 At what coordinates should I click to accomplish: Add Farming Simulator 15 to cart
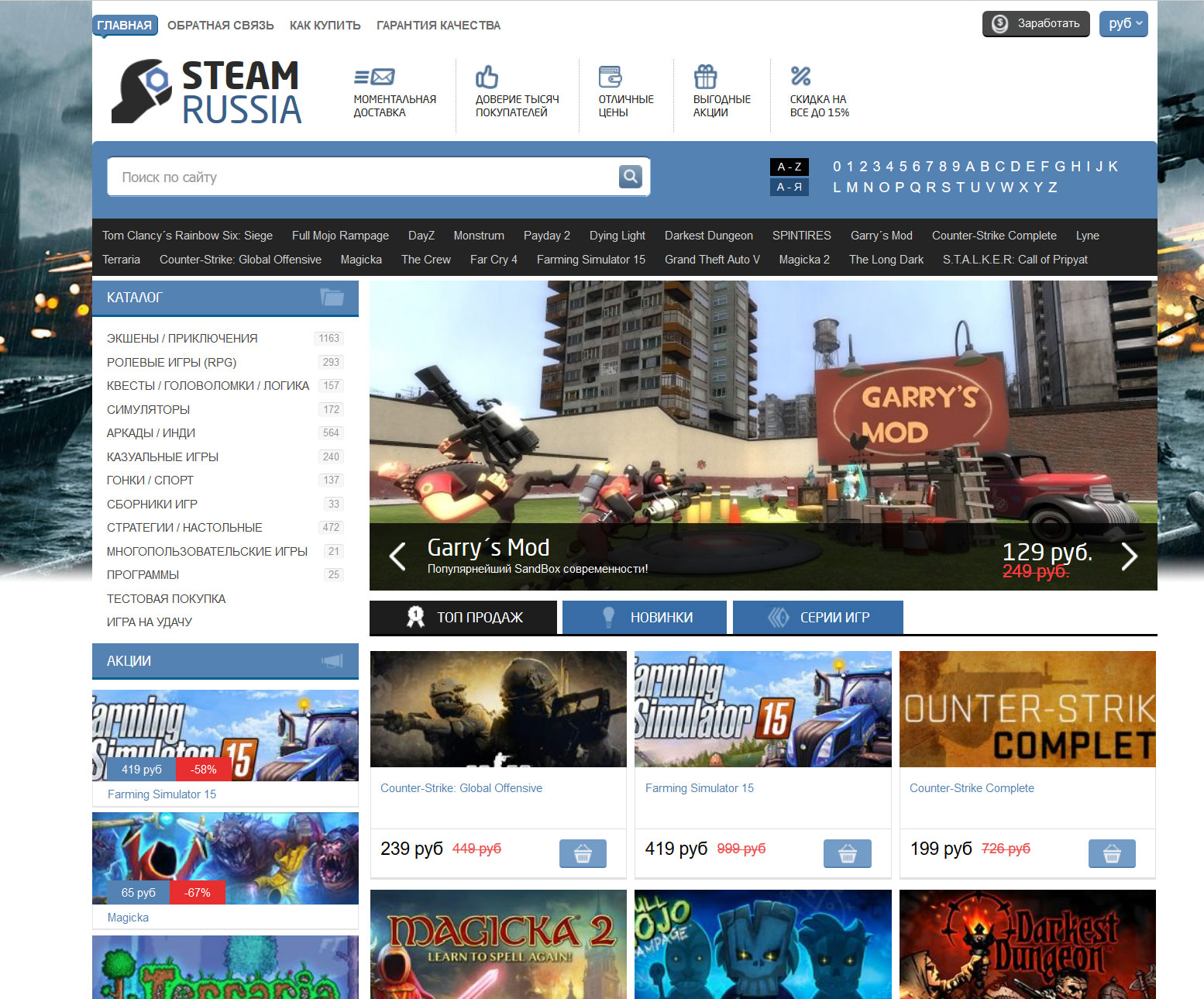(x=848, y=853)
